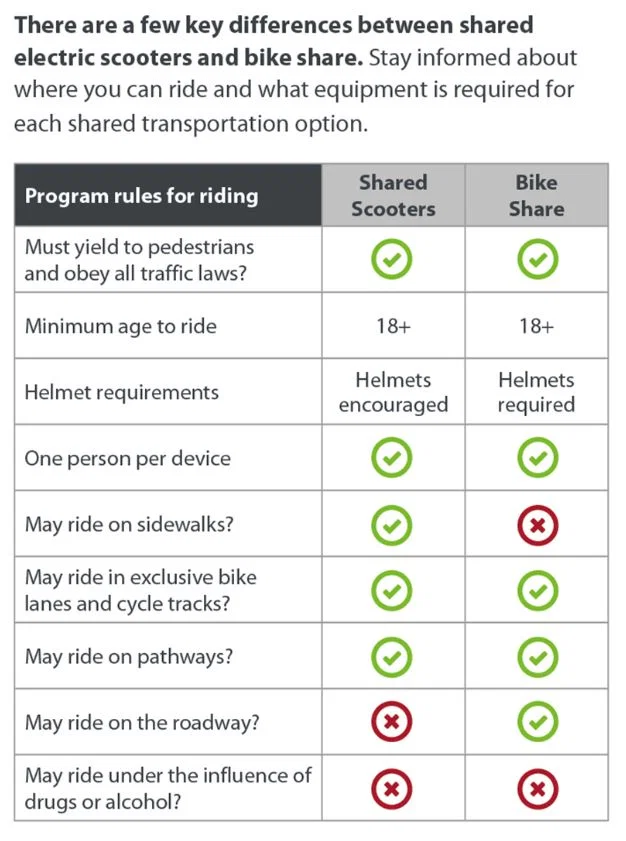Click Shared Scooters pathways green checkmark

392,657
